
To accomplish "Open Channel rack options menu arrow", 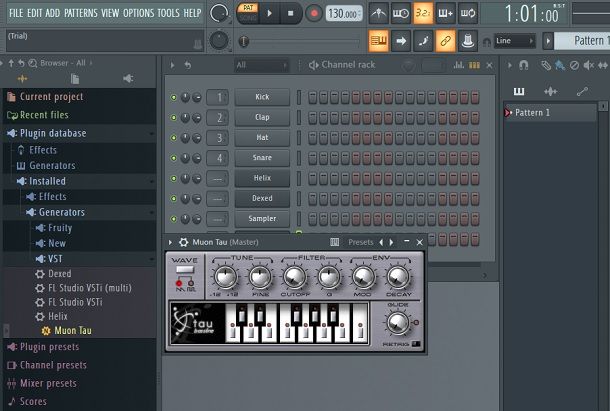I will coord(172,65).
